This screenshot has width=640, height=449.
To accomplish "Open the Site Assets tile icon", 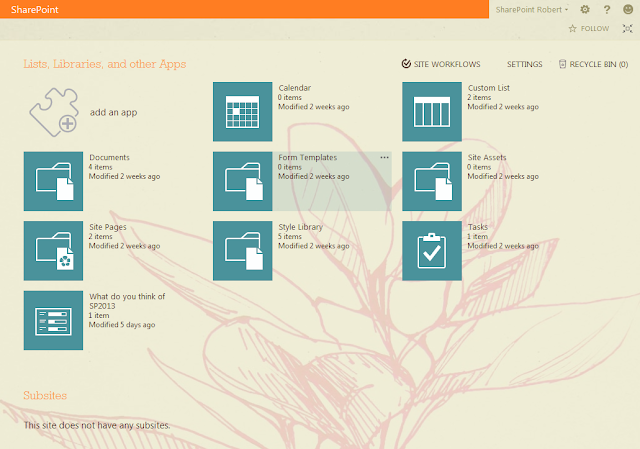I will pos(432,181).
